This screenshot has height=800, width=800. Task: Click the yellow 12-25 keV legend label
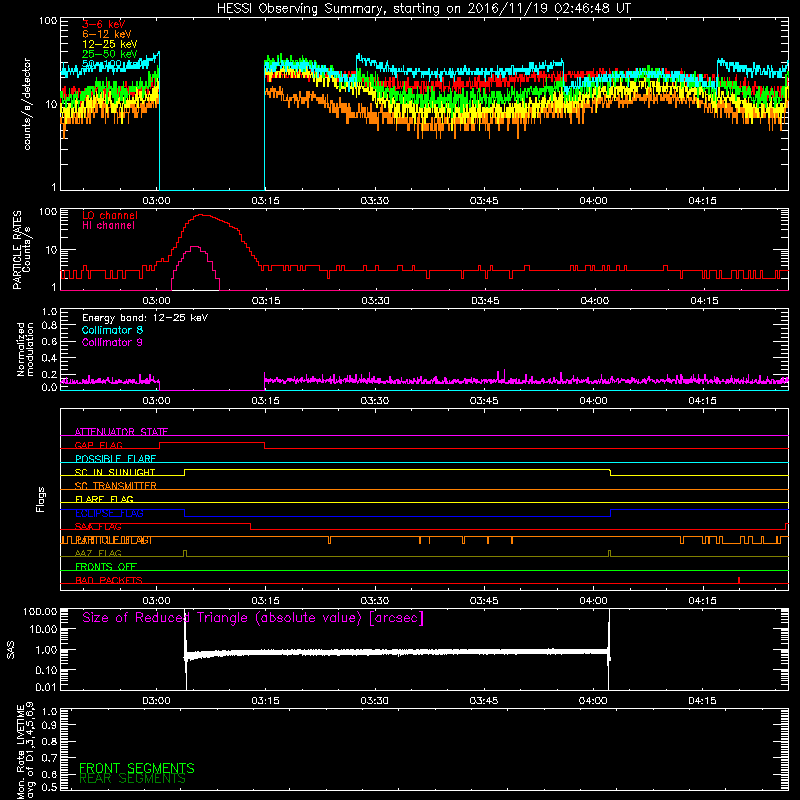[x=110, y=44]
